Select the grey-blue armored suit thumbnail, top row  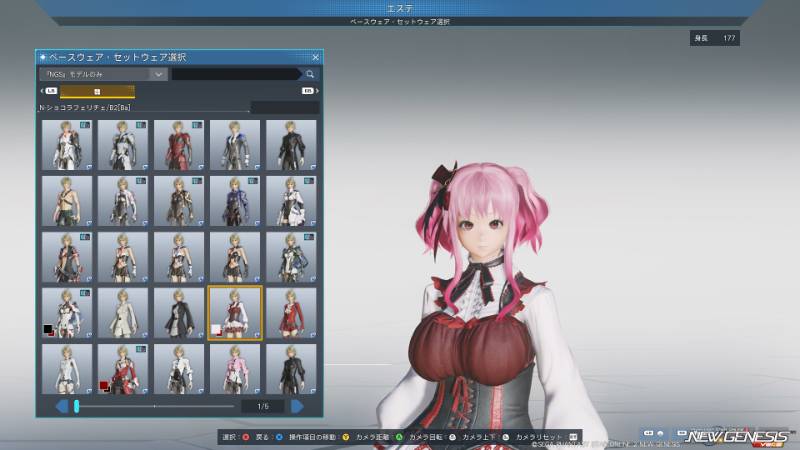(235, 145)
